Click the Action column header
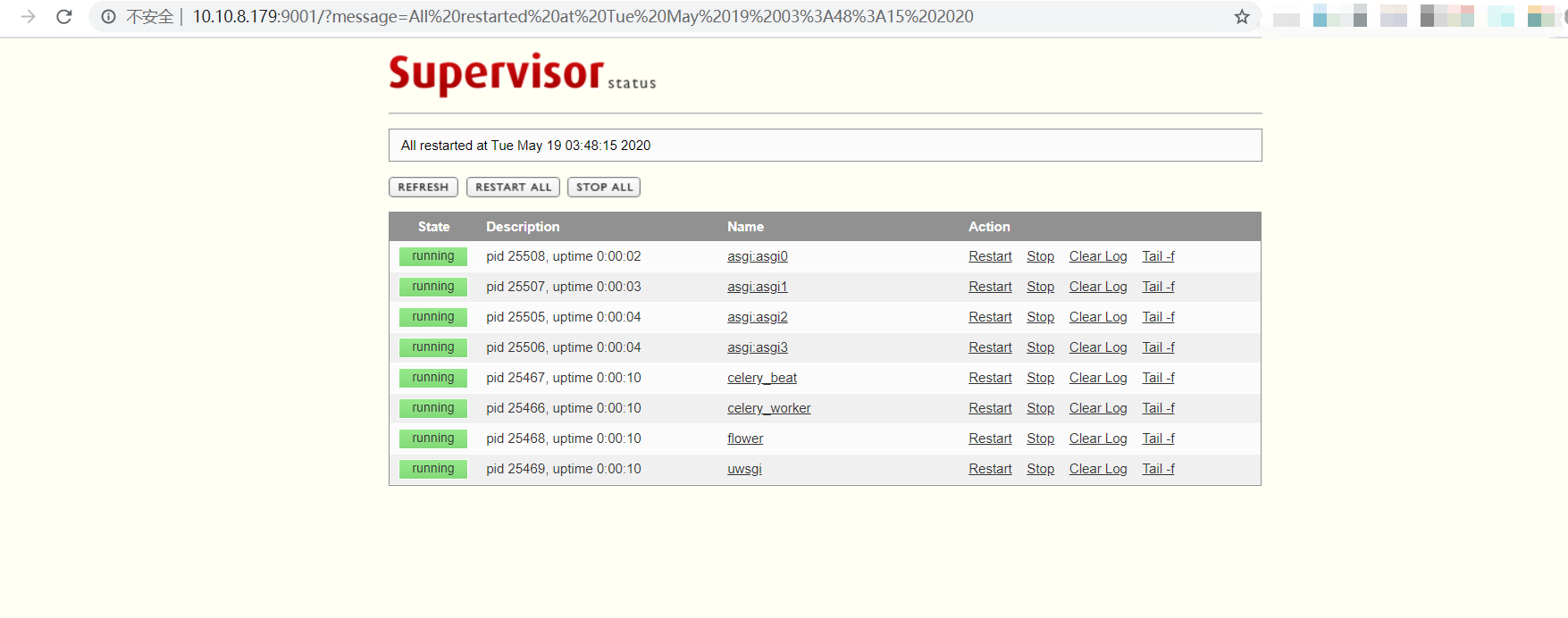This screenshot has width=1568, height=618. [989, 227]
